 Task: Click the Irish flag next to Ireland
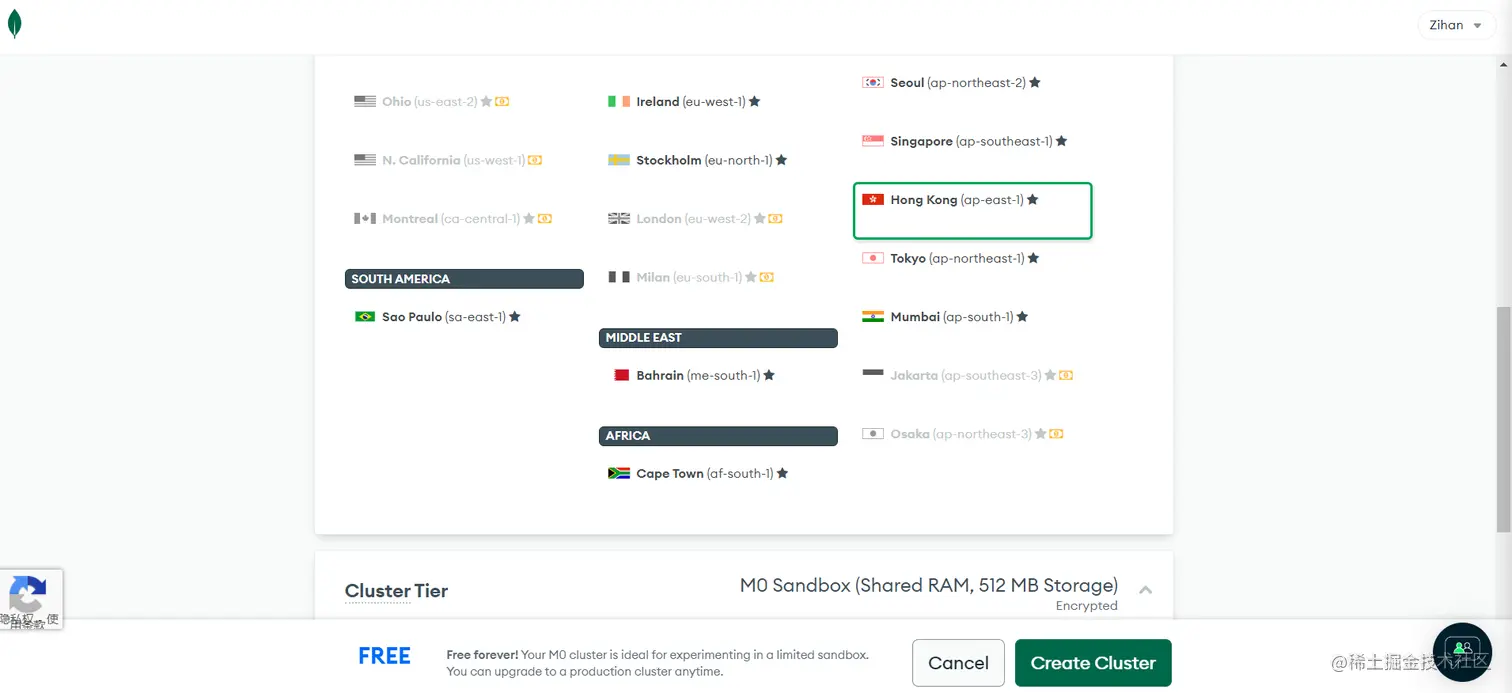point(619,101)
